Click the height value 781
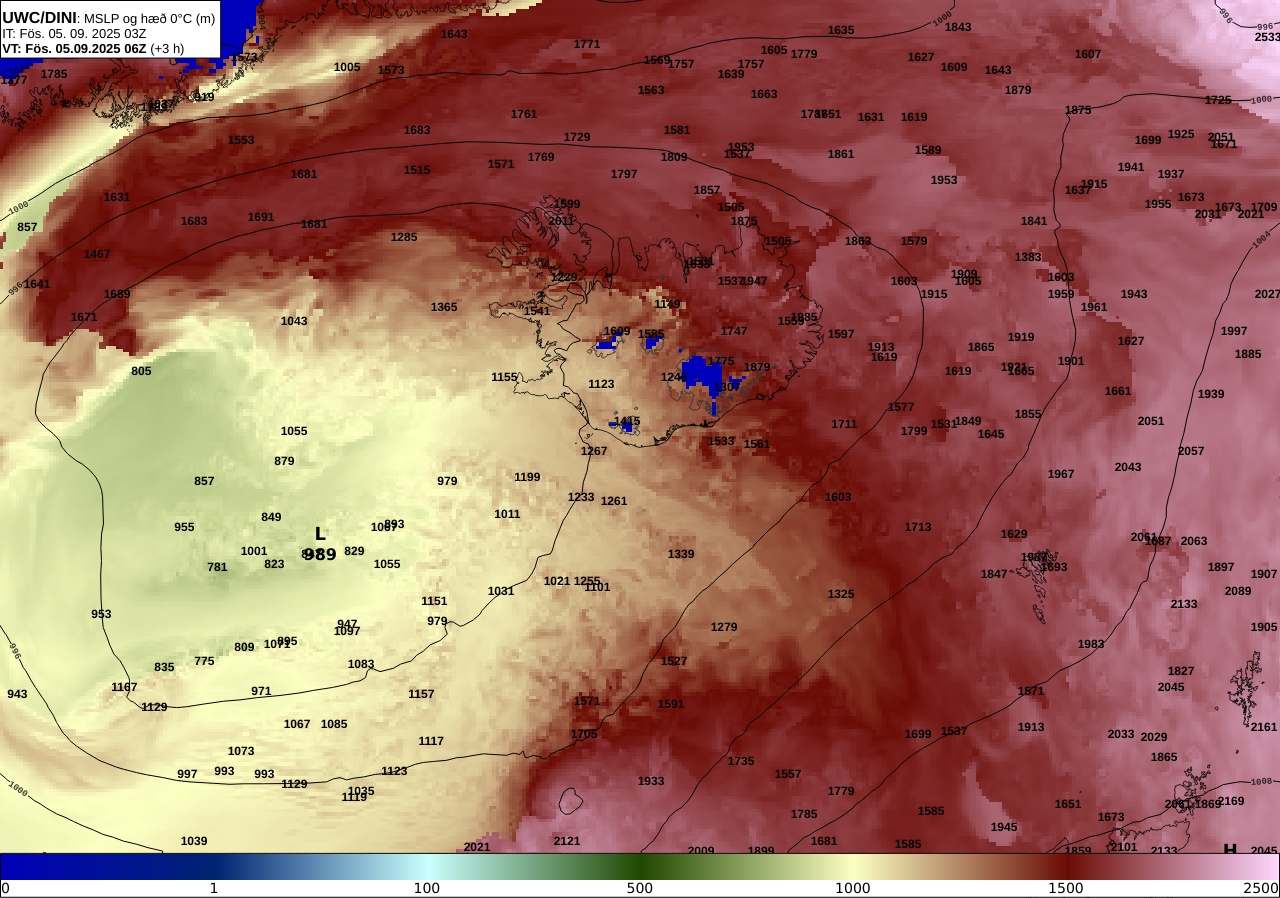1280x898 pixels. (x=217, y=567)
